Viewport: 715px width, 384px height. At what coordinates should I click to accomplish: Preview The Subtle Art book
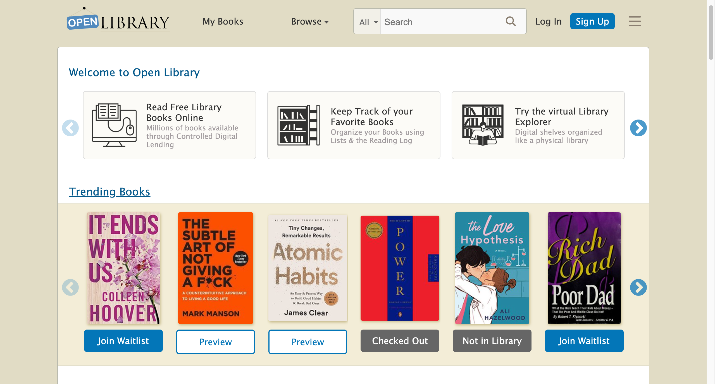point(215,342)
